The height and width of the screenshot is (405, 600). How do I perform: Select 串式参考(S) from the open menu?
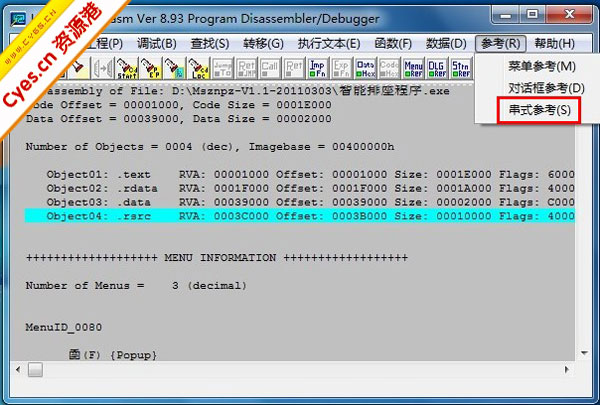coord(538,109)
